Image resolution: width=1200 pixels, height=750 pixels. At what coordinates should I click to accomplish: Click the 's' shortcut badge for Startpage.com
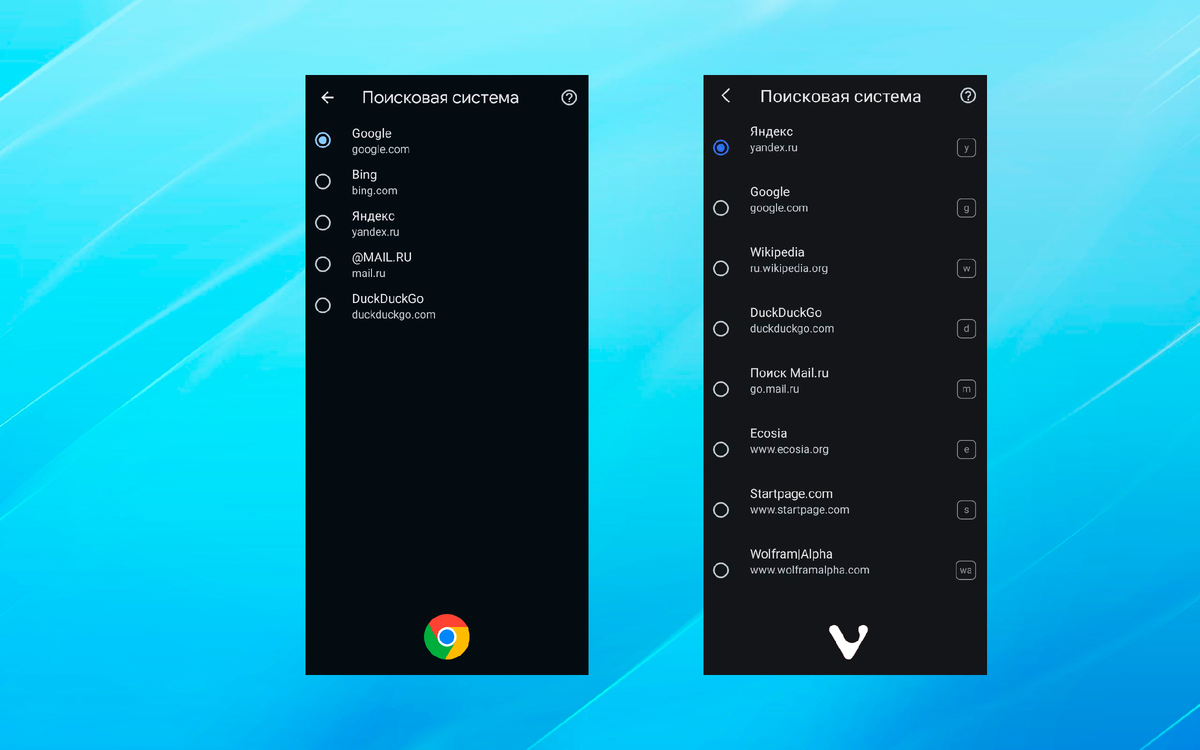pos(966,510)
